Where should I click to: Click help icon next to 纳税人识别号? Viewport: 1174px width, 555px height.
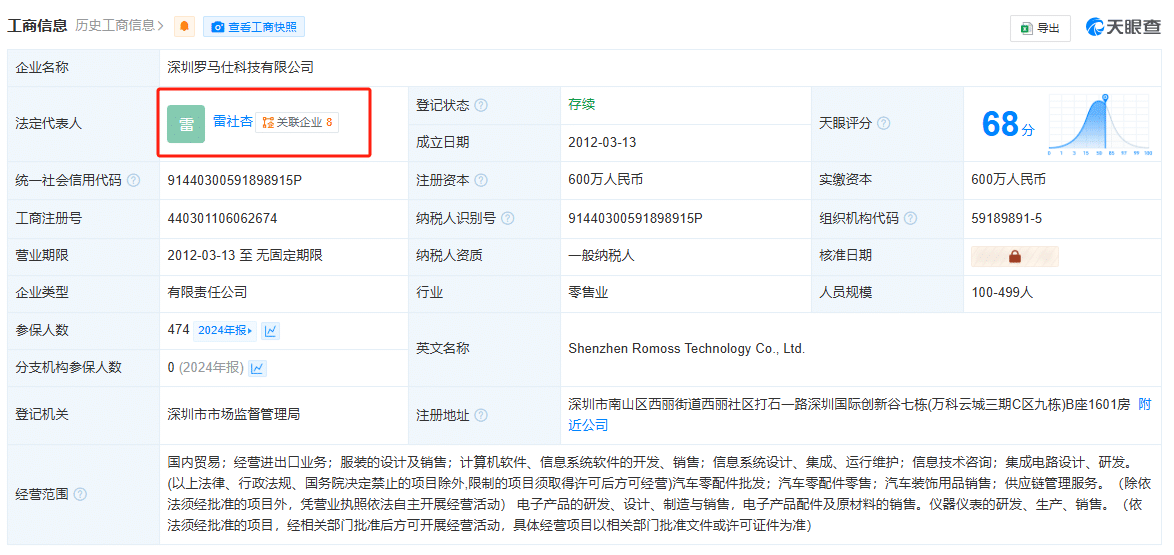pos(508,219)
